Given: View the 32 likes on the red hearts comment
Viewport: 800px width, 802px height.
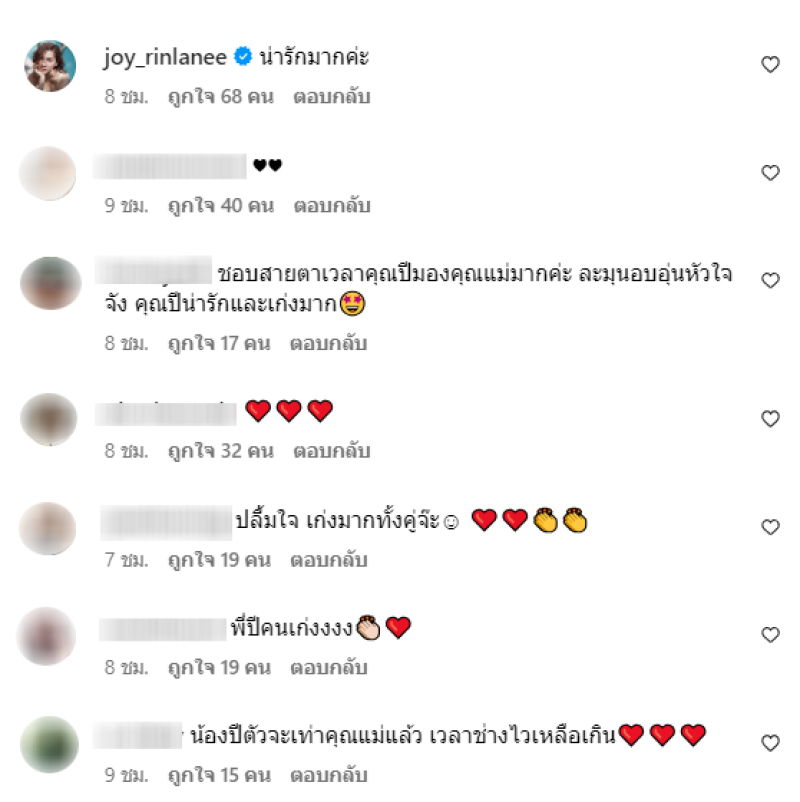Looking at the screenshot, I should (x=221, y=451).
